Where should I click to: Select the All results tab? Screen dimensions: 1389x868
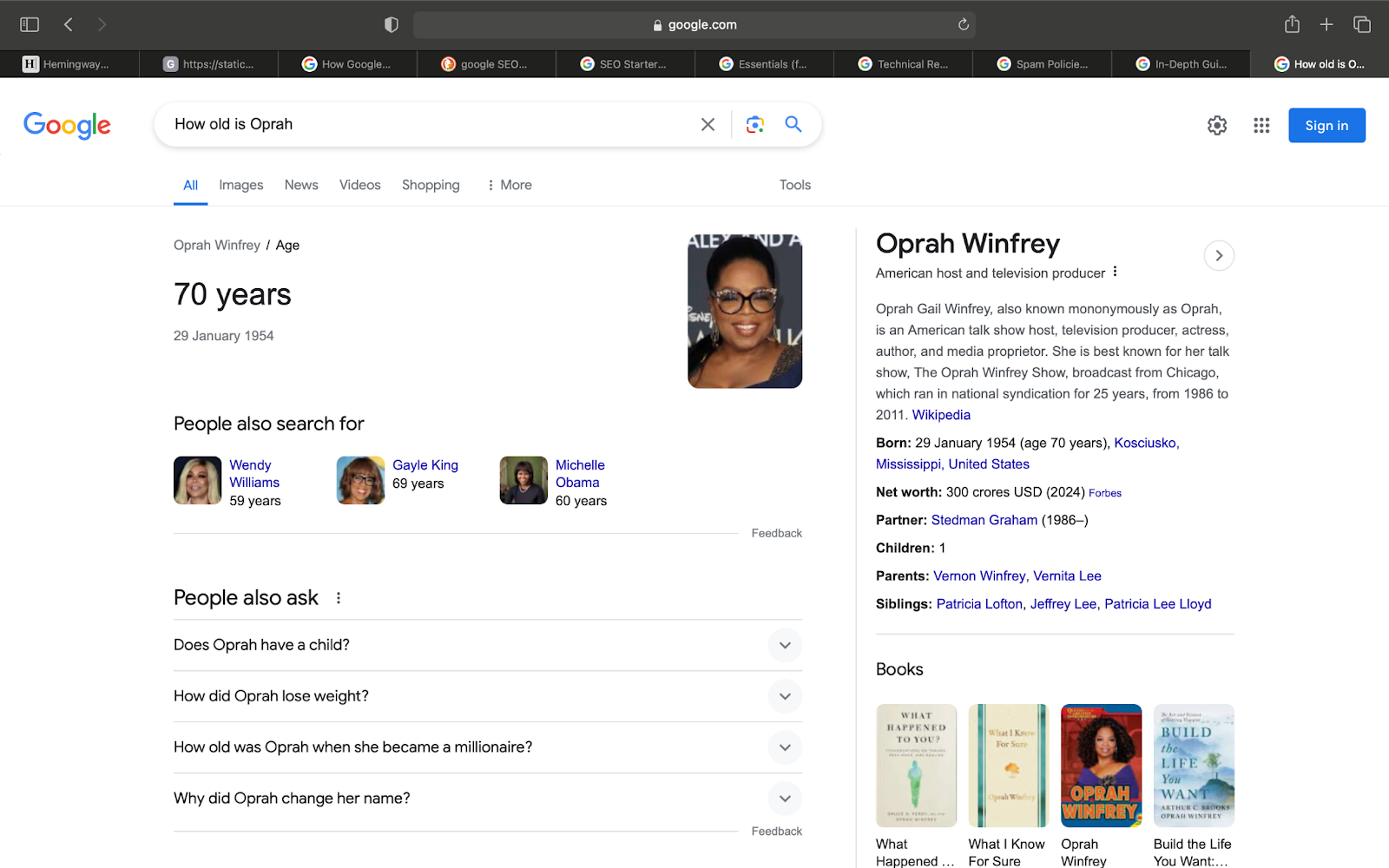pos(190,185)
